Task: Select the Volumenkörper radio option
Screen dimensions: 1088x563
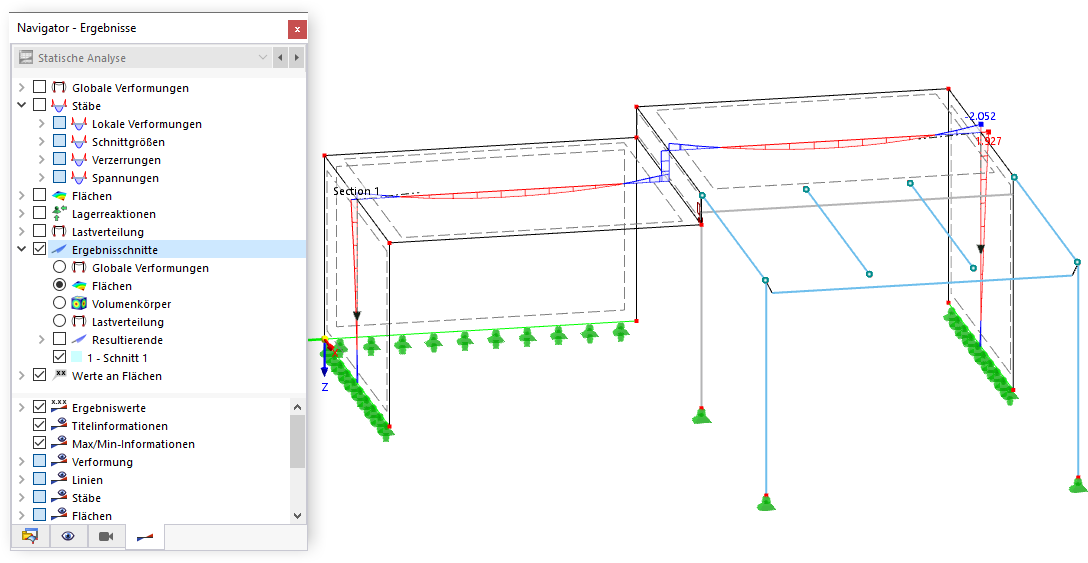Action: (x=60, y=303)
